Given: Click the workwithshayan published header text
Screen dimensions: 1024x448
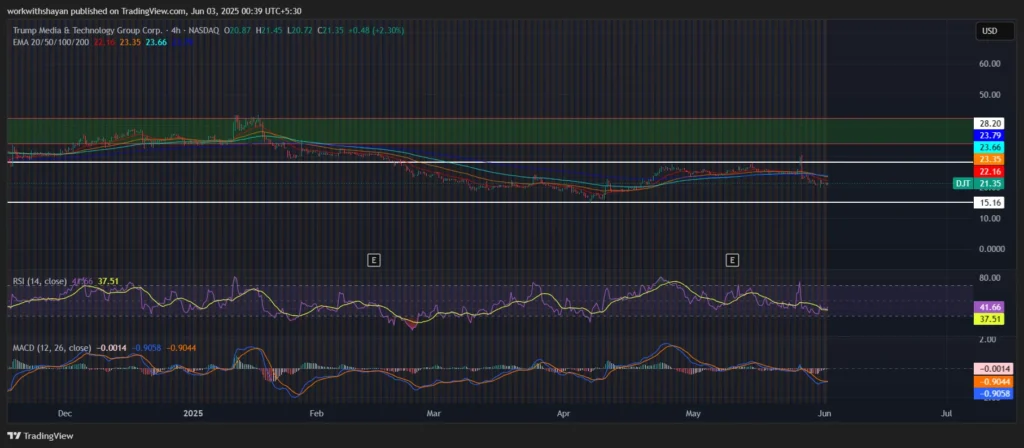Looking at the screenshot, I should point(154,11).
